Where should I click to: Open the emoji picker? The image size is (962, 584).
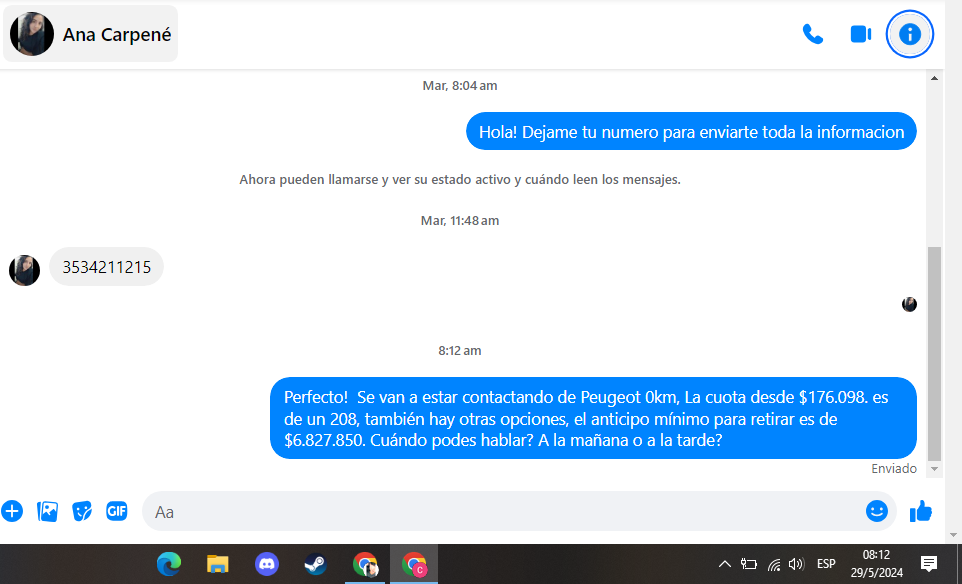(x=876, y=511)
